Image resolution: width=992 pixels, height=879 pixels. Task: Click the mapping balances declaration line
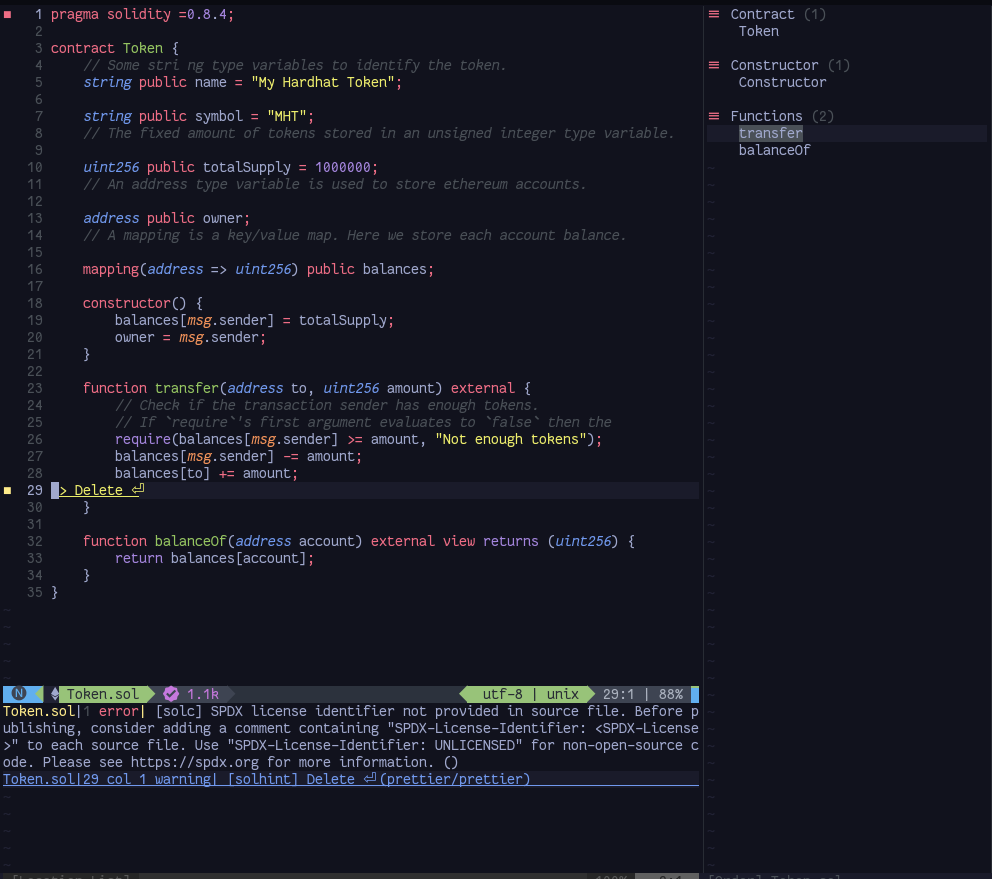(x=258, y=270)
